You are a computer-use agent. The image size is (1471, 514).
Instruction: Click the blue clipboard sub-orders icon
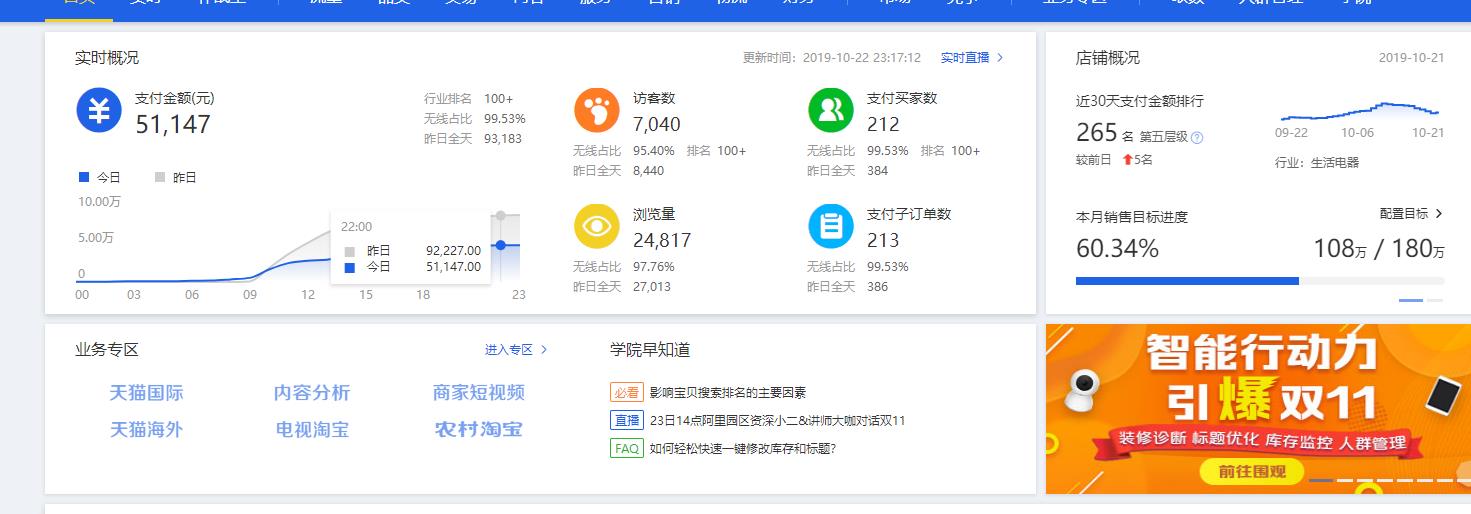click(x=831, y=226)
